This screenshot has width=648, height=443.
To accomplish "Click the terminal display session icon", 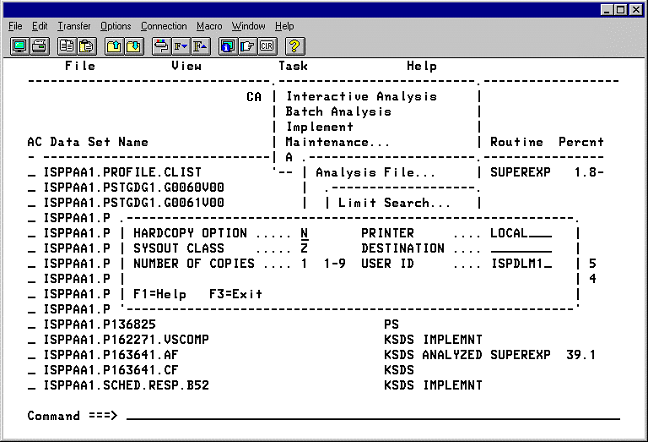I will 19,45.
